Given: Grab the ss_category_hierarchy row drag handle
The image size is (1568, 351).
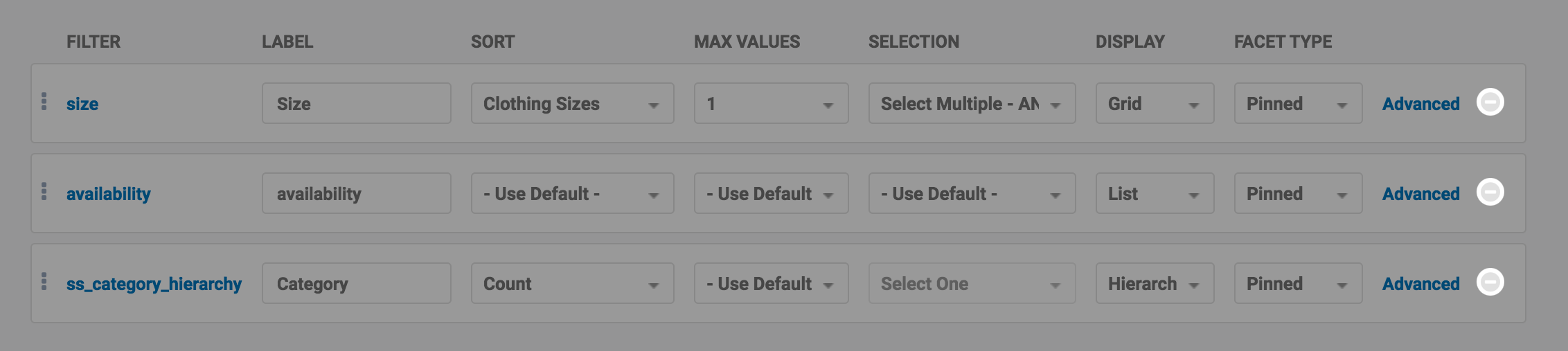Looking at the screenshot, I should [x=44, y=282].
